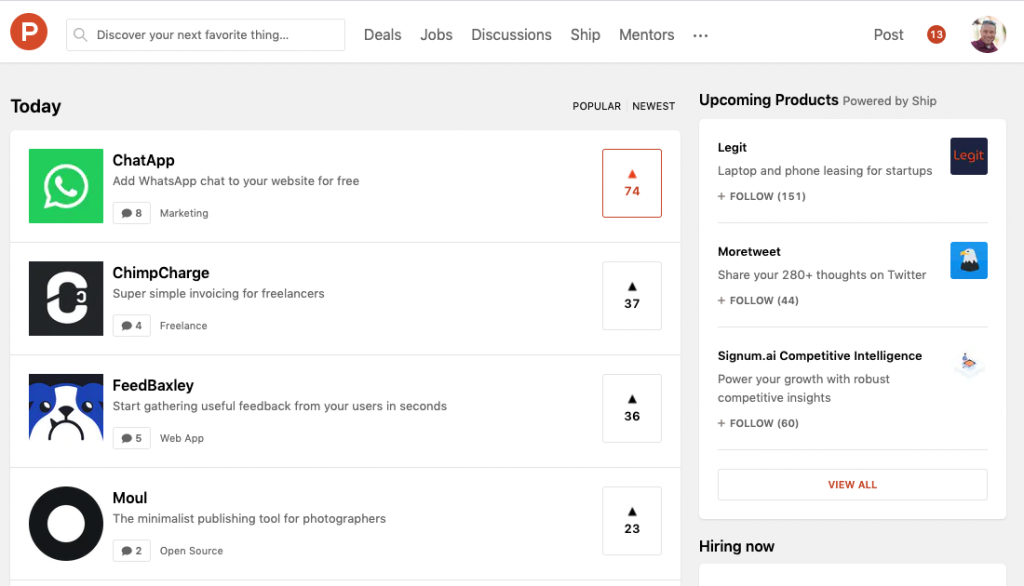Open the FeedBaxley product title
1024x586 pixels.
click(x=153, y=385)
